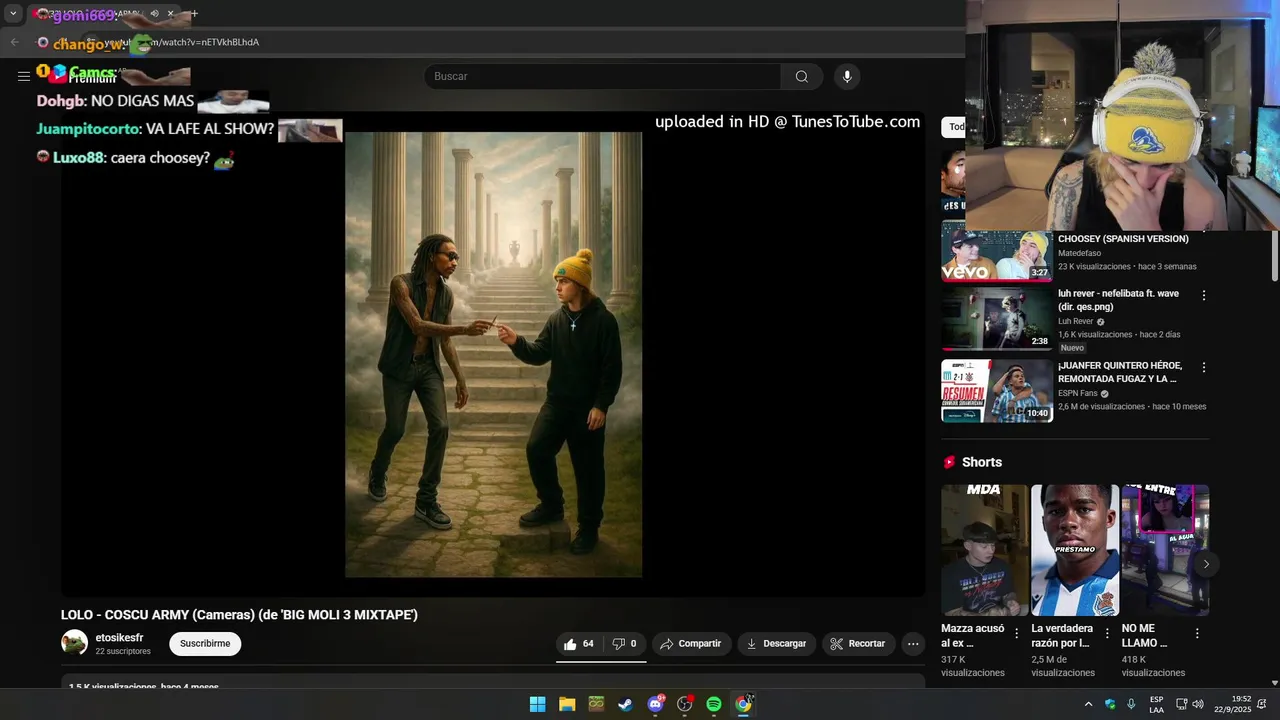Open options menu for JUANFER QUINTERO video

(x=1203, y=368)
